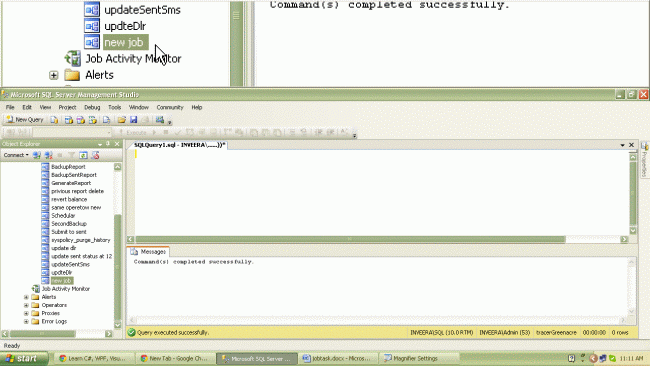This screenshot has height=366, width=650.
Task: Open the Edit menu
Action: [x=27, y=107]
